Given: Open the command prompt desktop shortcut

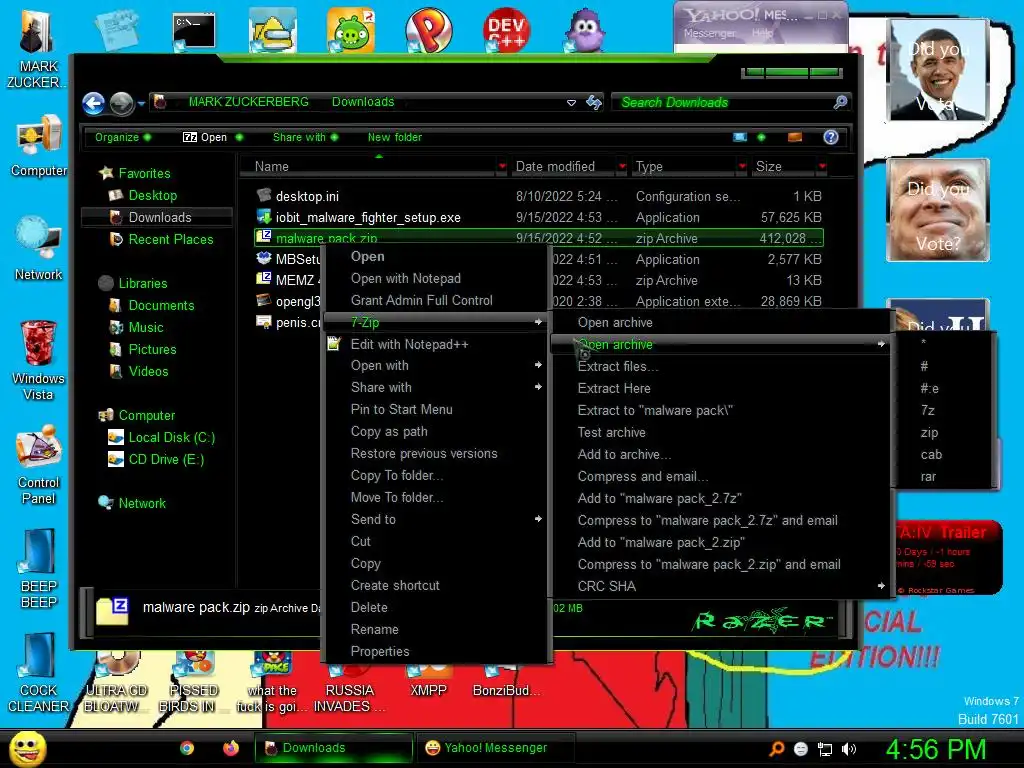Looking at the screenshot, I should 194,31.
